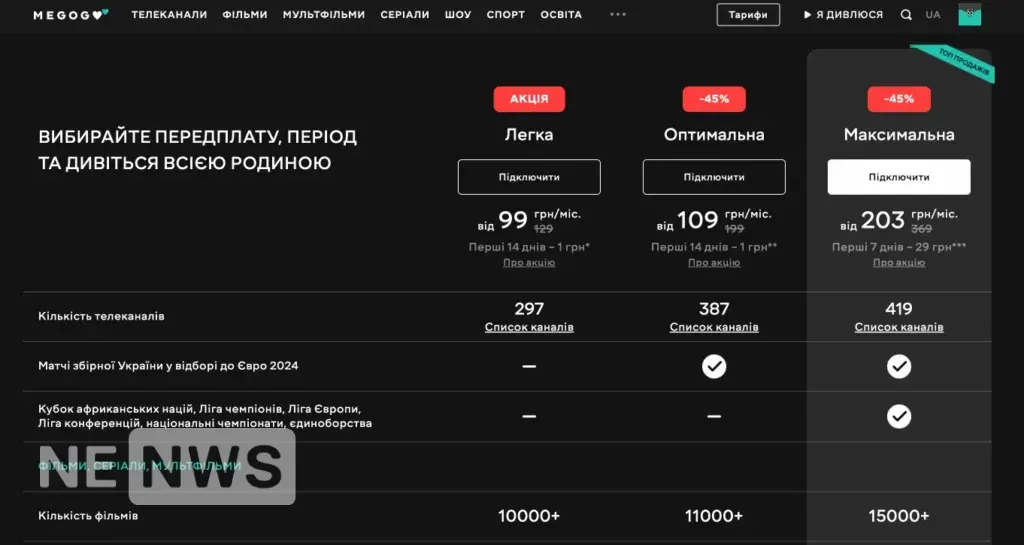Open ФІЛЬМИ menu item

point(245,14)
